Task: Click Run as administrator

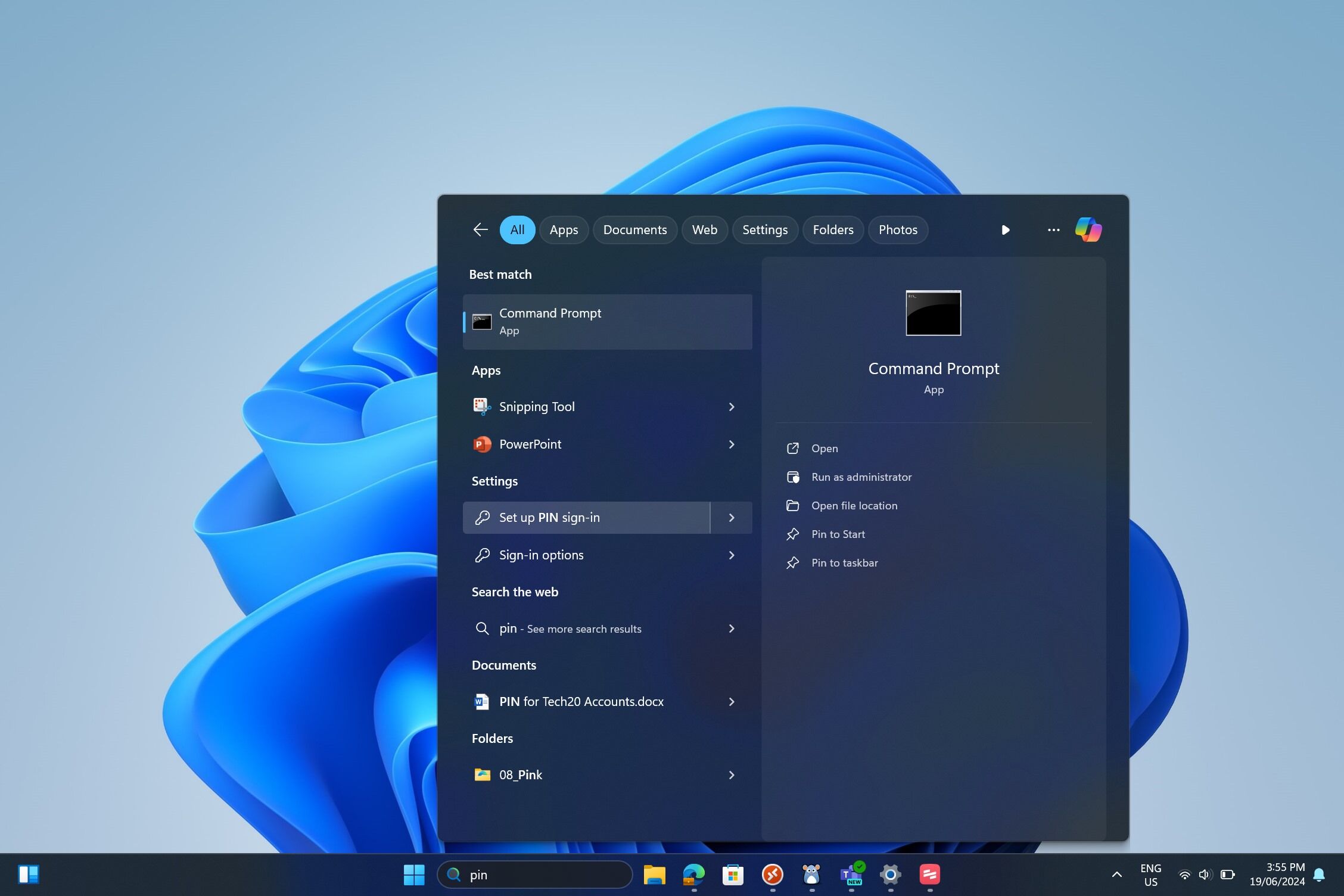Action: click(861, 477)
